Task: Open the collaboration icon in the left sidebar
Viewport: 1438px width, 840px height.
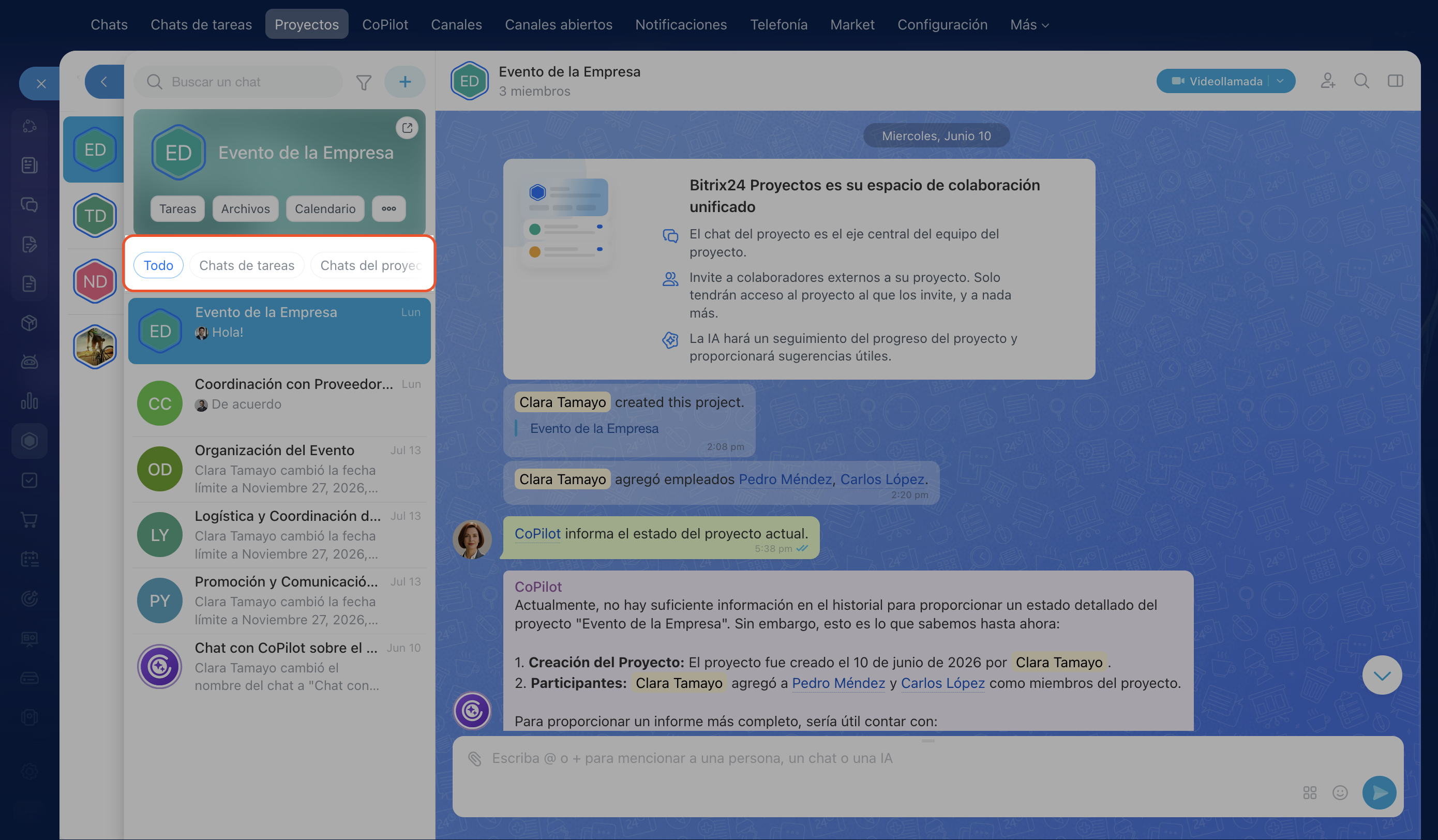Action: pyautogui.click(x=29, y=126)
